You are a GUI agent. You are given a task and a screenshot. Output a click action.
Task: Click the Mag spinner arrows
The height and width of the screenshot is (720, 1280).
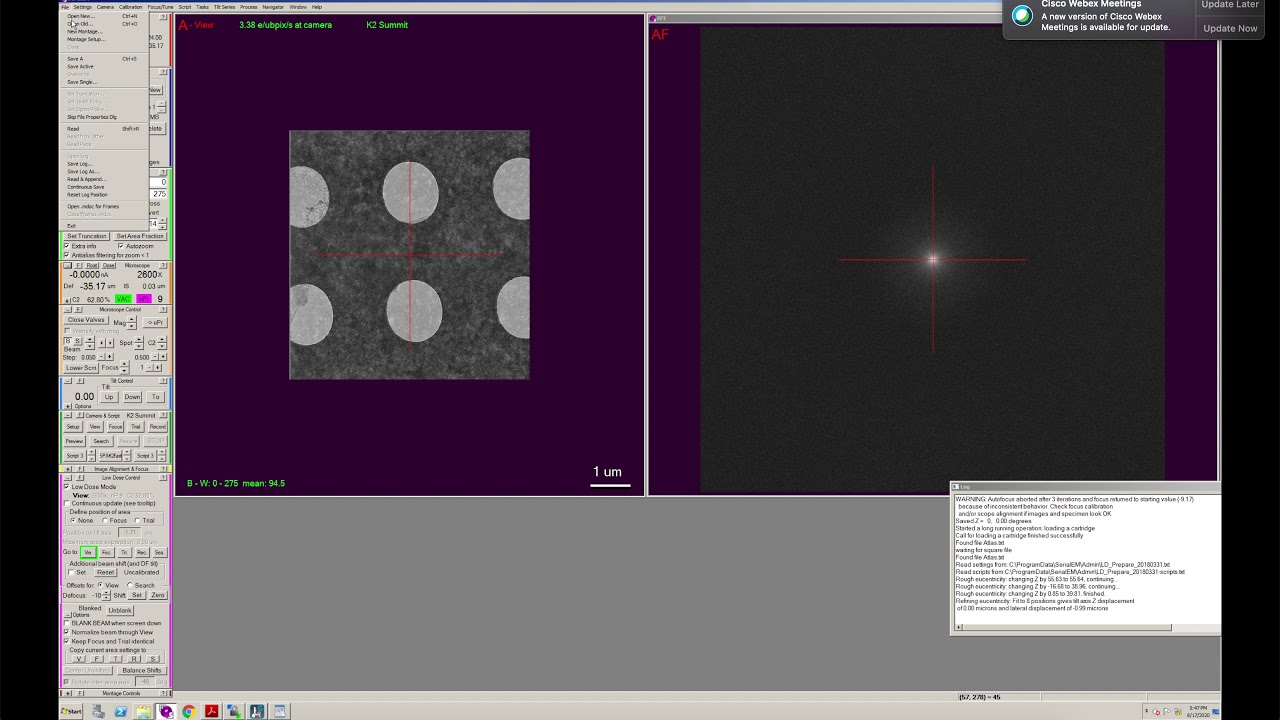(132, 322)
